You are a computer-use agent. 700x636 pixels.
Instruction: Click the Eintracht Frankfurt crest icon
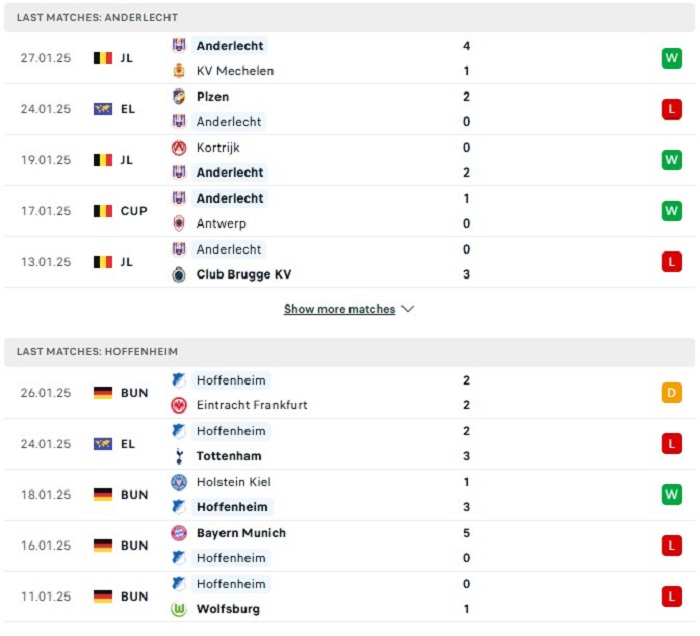[179, 405]
